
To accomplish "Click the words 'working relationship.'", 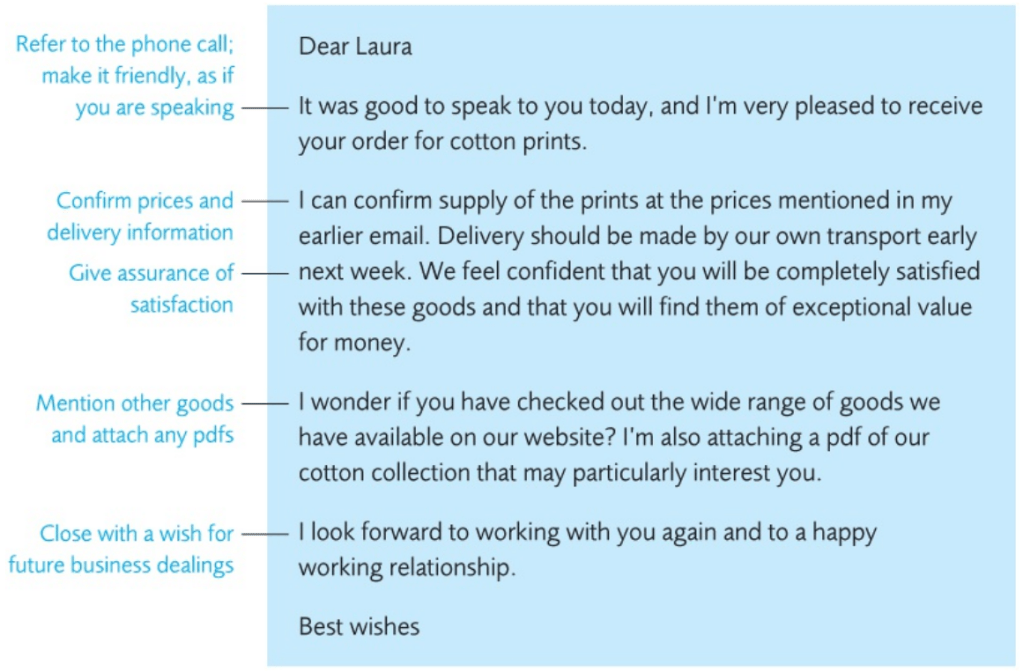I will pyautogui.click(x=406, y=568).
